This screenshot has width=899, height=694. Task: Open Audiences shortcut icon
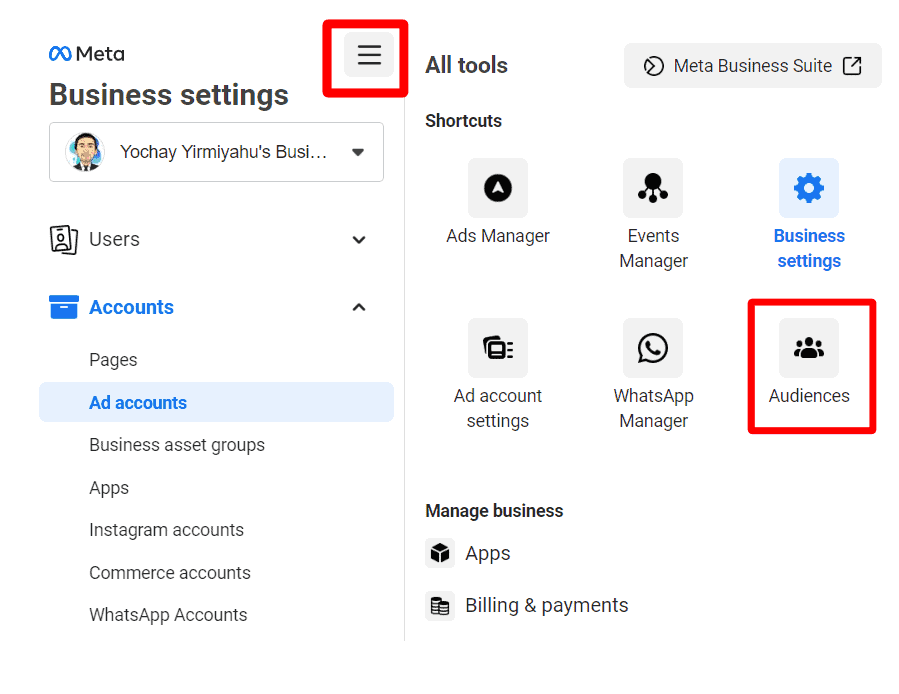click(809, 348)
